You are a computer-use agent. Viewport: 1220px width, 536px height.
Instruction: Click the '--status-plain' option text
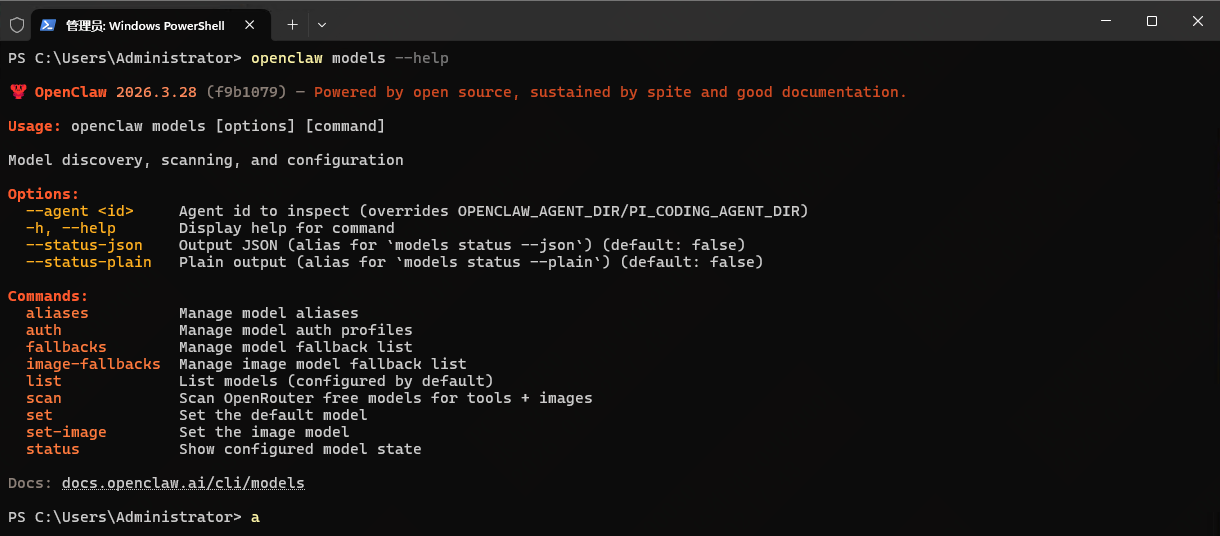pos(89,262)
